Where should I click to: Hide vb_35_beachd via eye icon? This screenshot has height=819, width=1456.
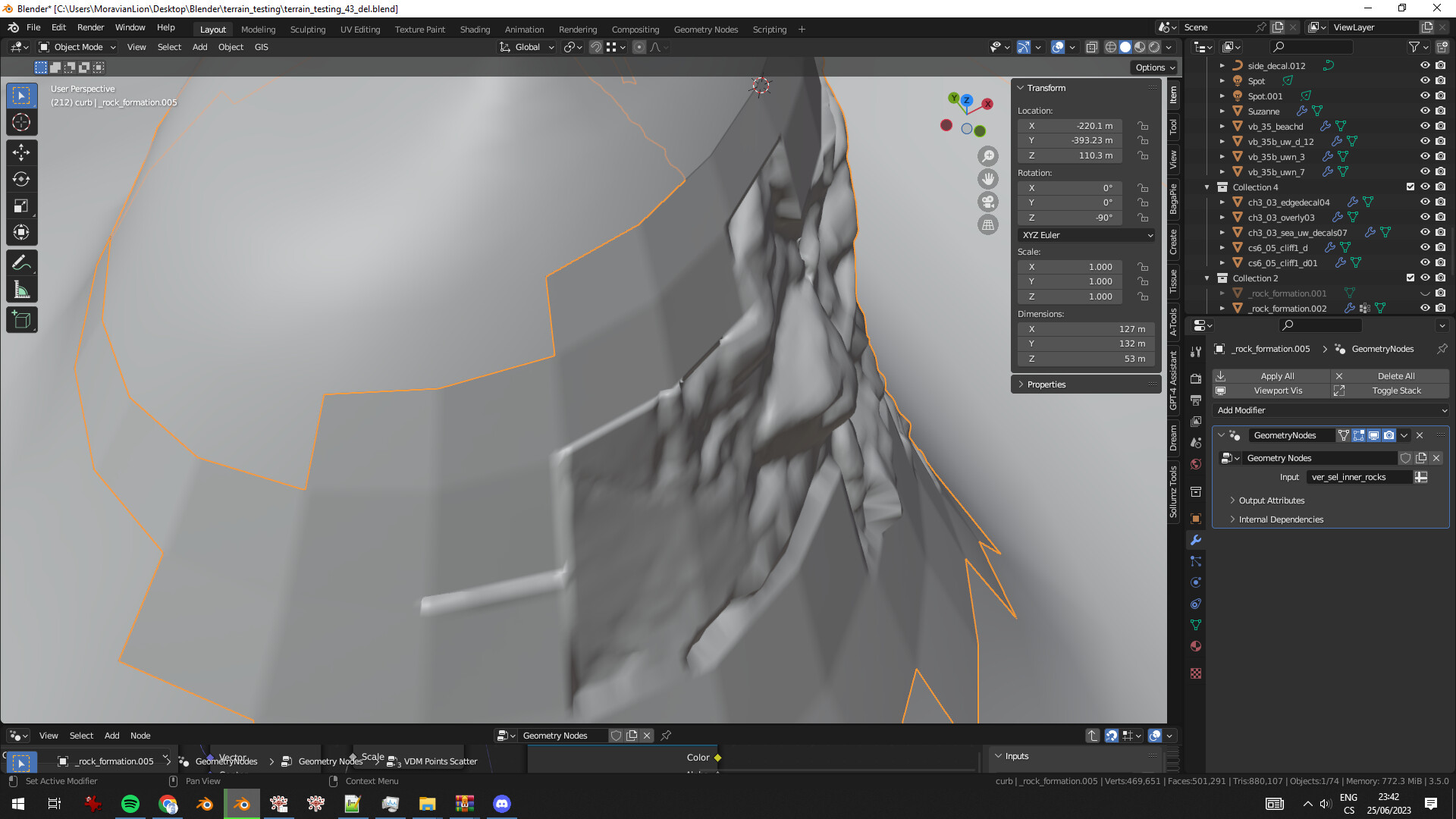(1425, 126)
